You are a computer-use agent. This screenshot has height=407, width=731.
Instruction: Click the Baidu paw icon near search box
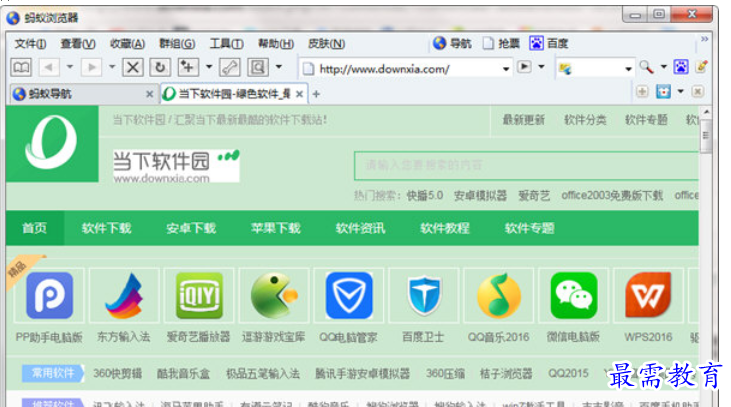[x=681, y=67]
